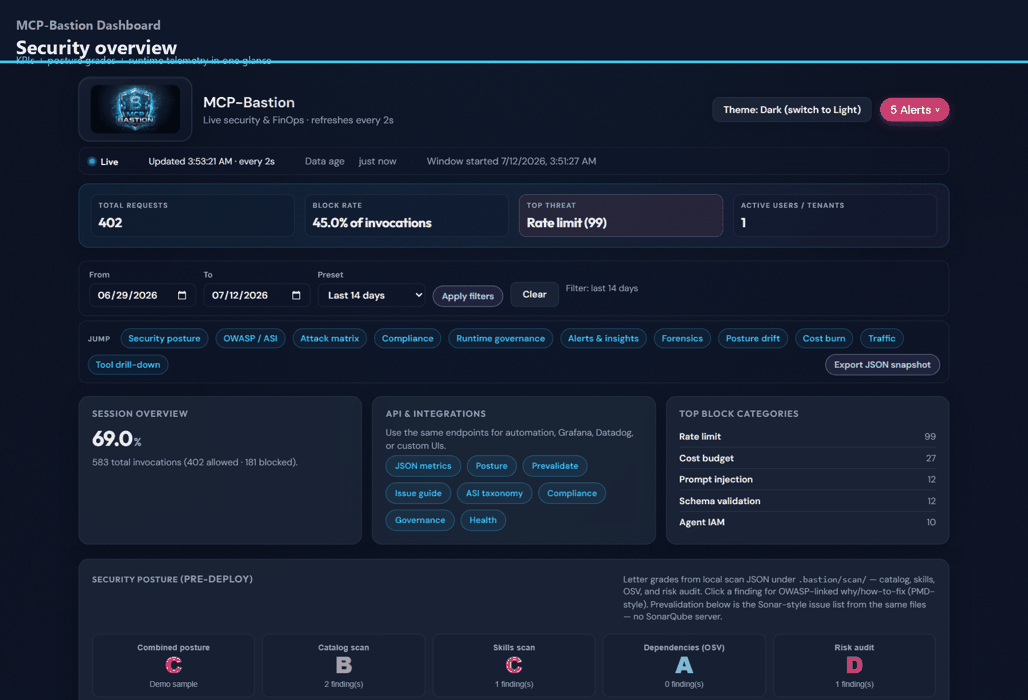Click the Skills scan grade C

pos(514,665)
